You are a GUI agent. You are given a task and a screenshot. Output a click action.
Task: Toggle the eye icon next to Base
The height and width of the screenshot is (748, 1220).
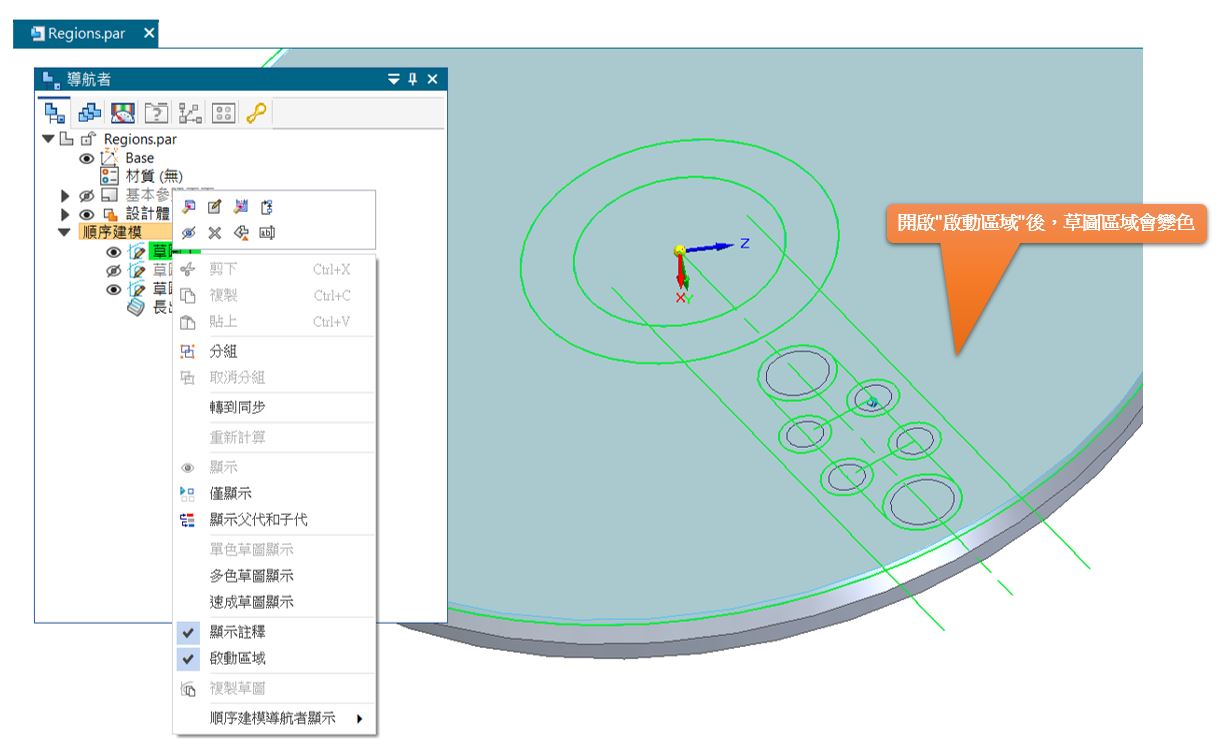tap(87, 158)
